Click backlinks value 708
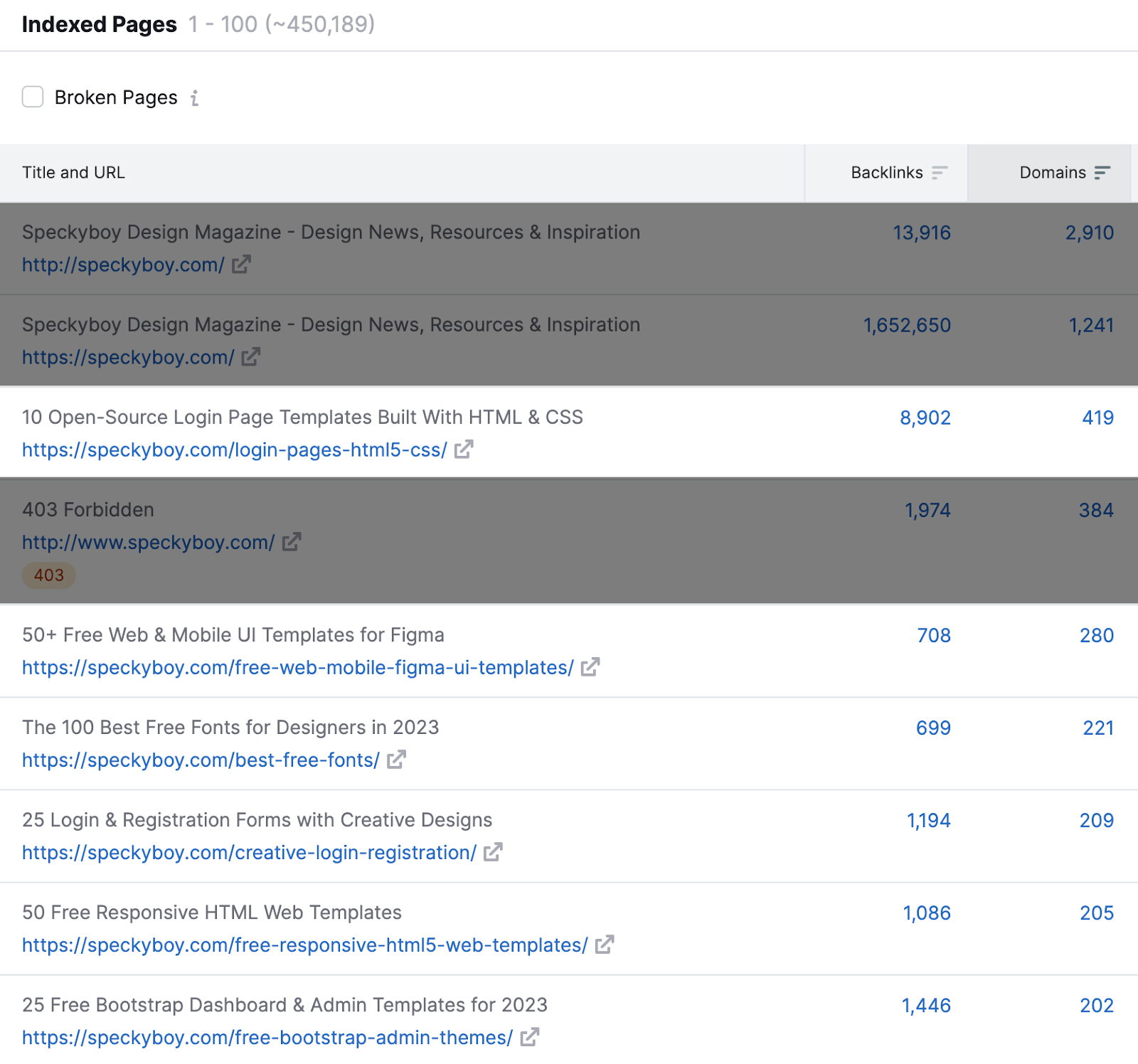 [x=934, y=635]
